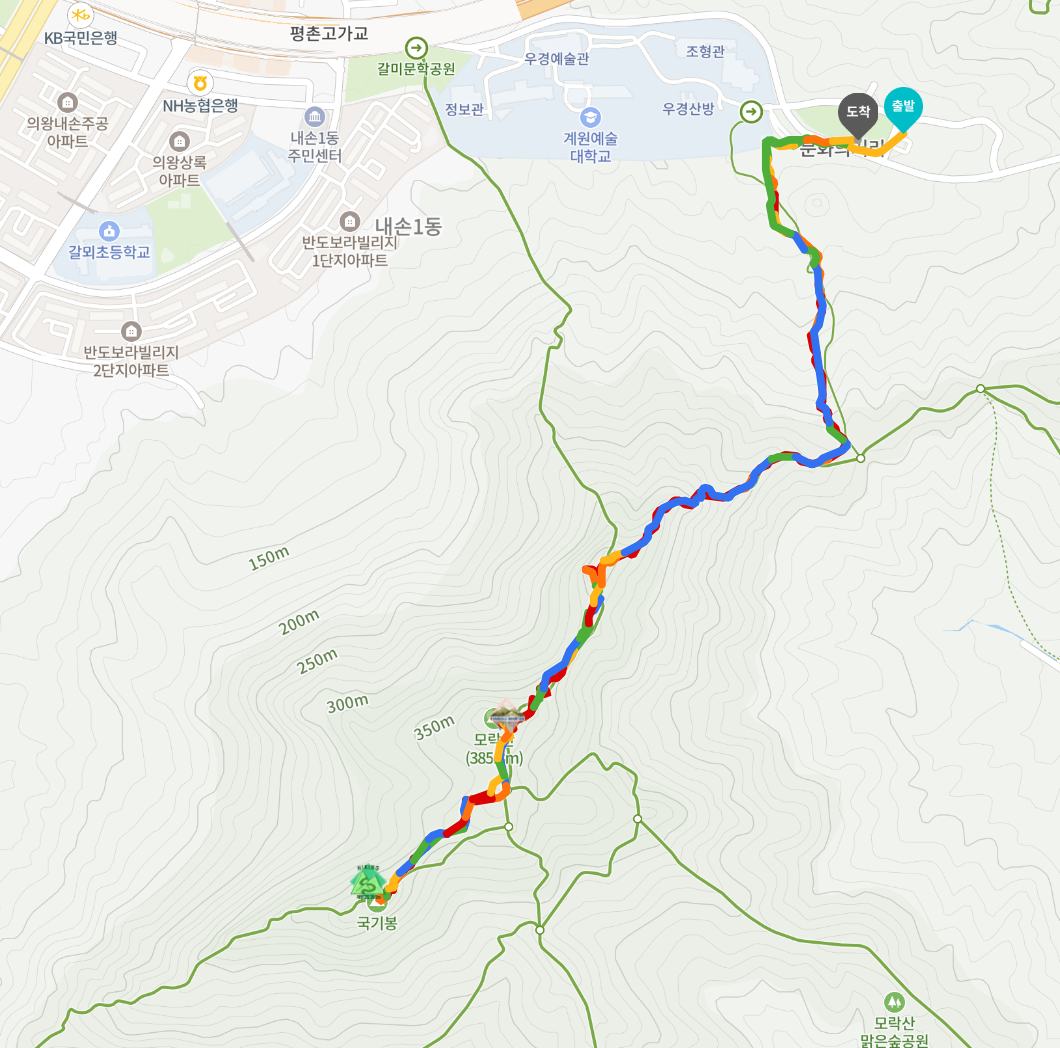The width and height of the screenshot is (1060, 1048).
Task: Select 반도보라빌리지 2단지아파트 icon
Action: [x=131, y=331]
